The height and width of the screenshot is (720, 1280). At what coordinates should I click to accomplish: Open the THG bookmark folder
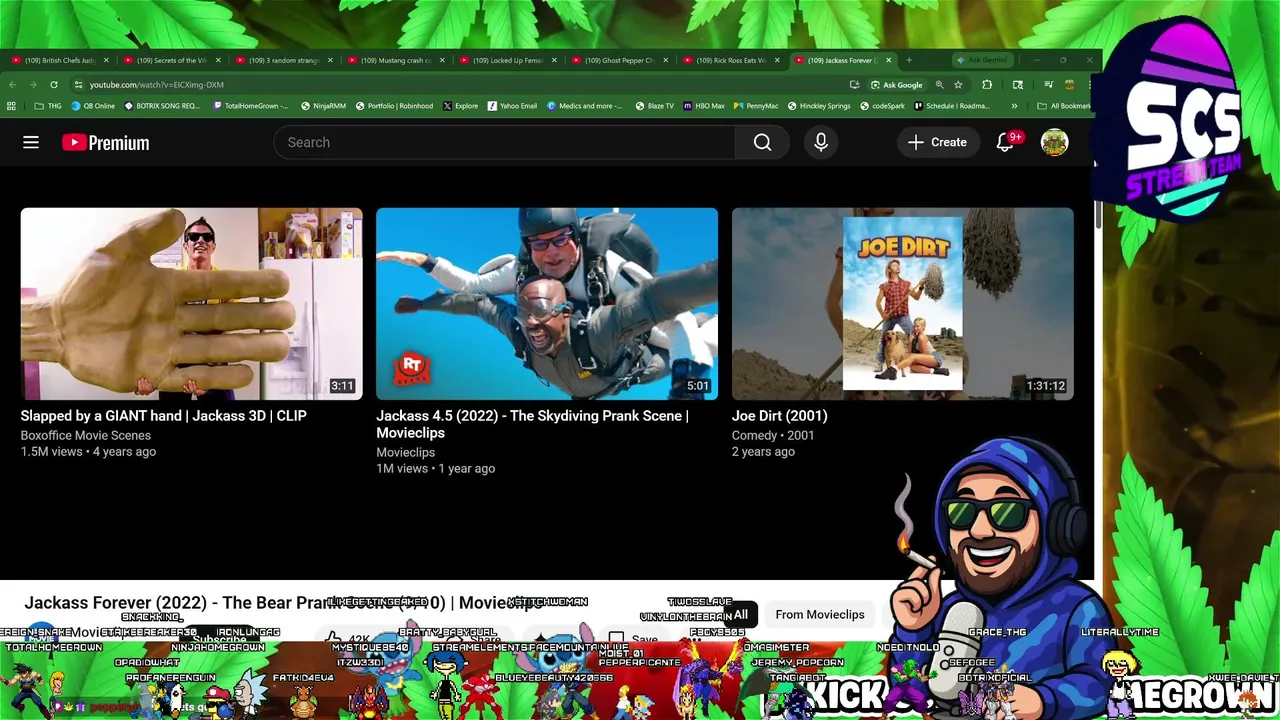(x=48, y=106)
